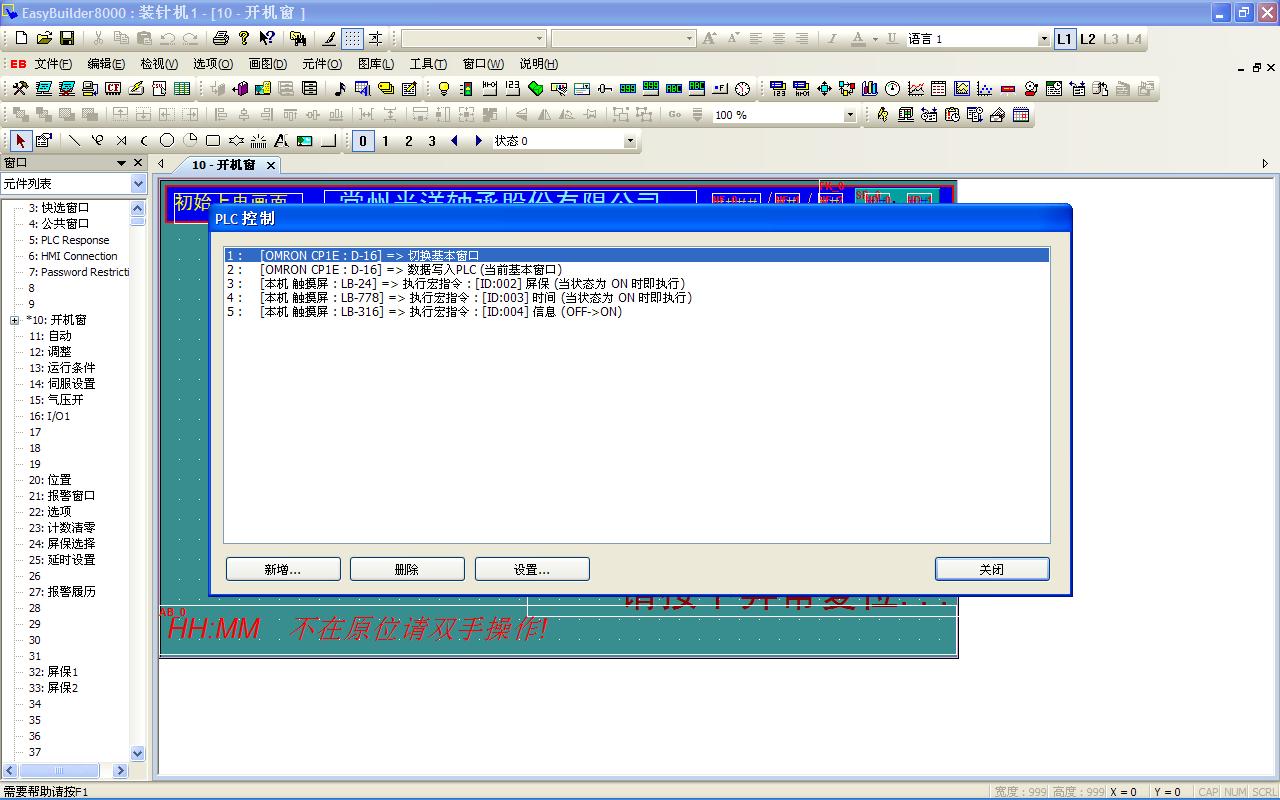Viewport: 1280px width, 800px height.
Task: Select the ellipse drawing tool
Action: click(x=167, y=141)
